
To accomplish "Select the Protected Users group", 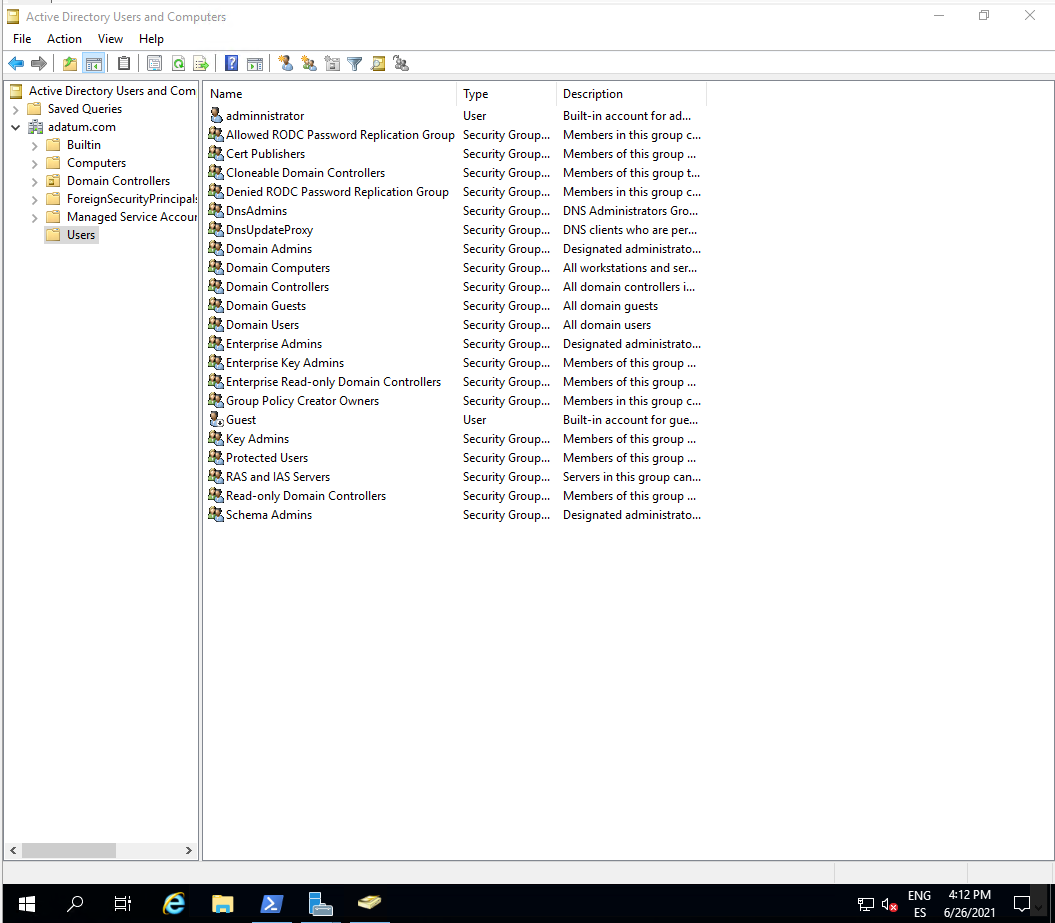I will (258, 457).
